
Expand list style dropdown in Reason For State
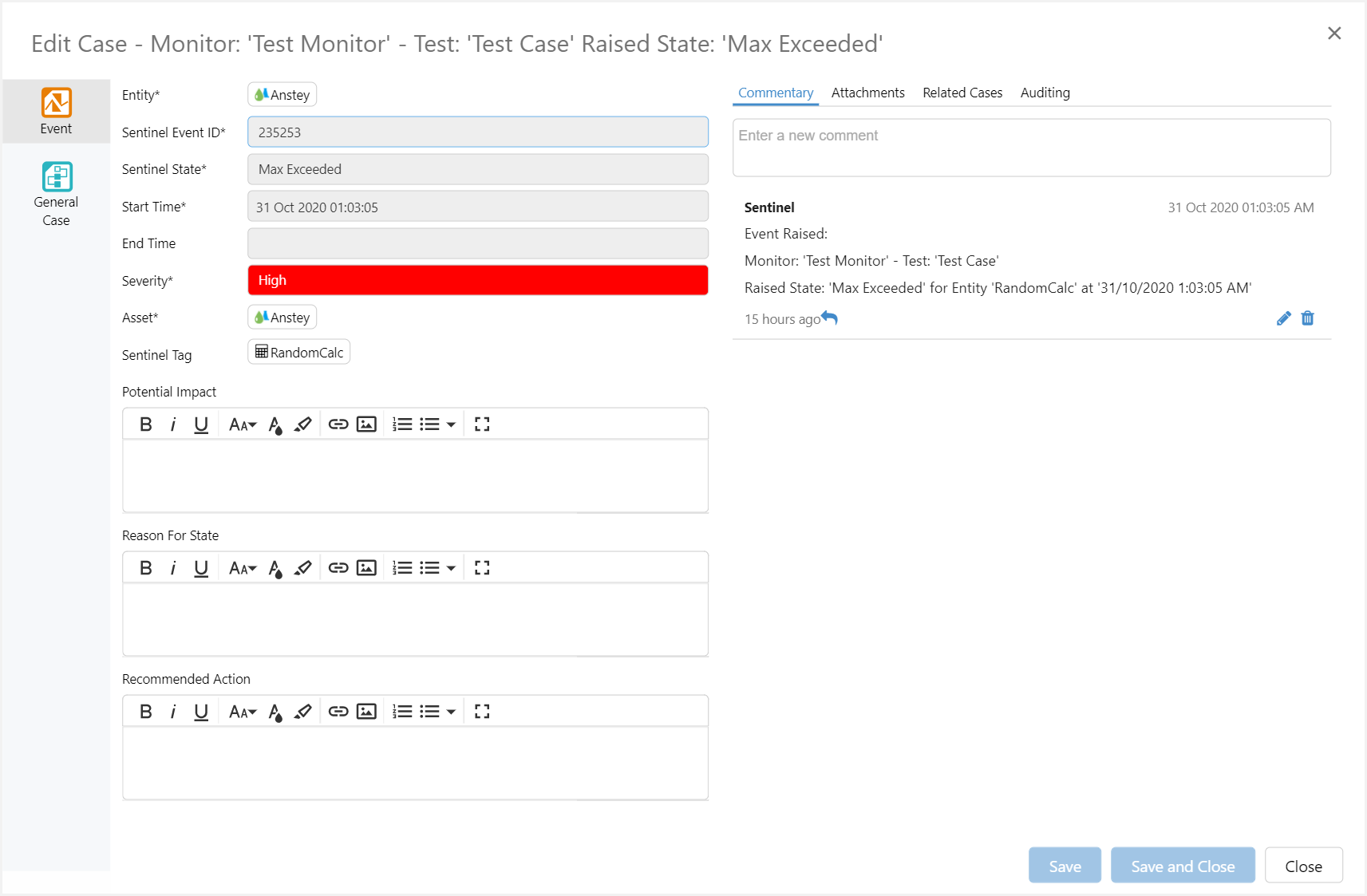[x=451, y=568]
